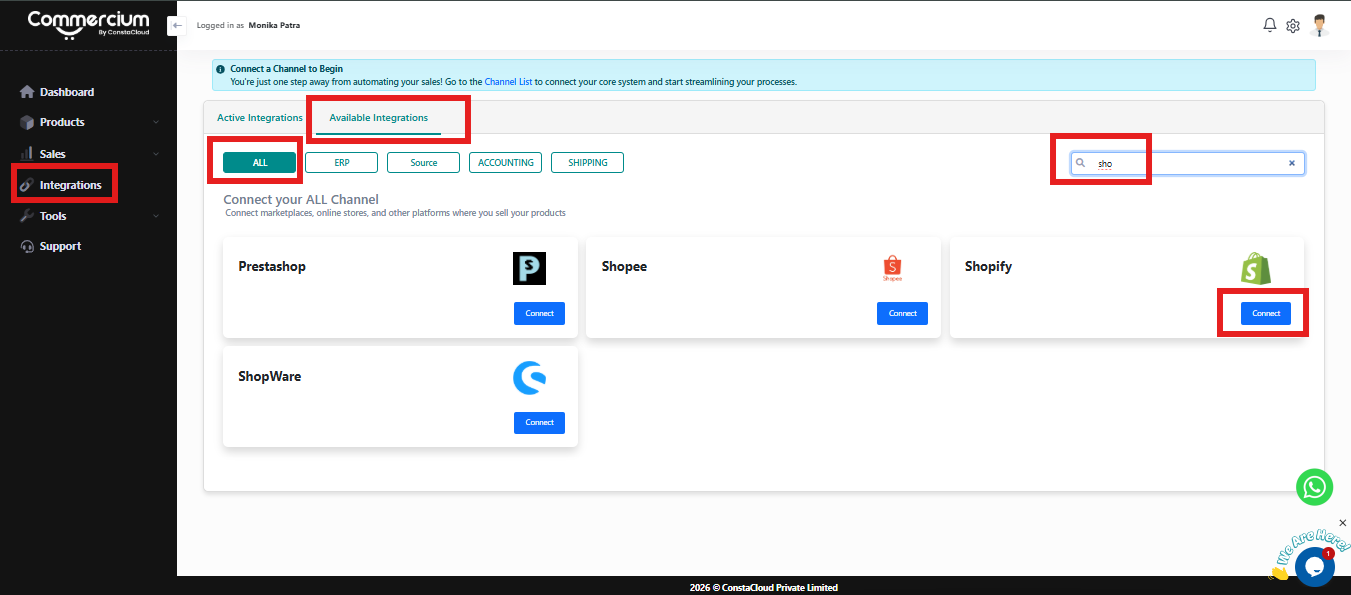Expand the Products submenu chevron
1351x595 pixels.
[156, 122]
